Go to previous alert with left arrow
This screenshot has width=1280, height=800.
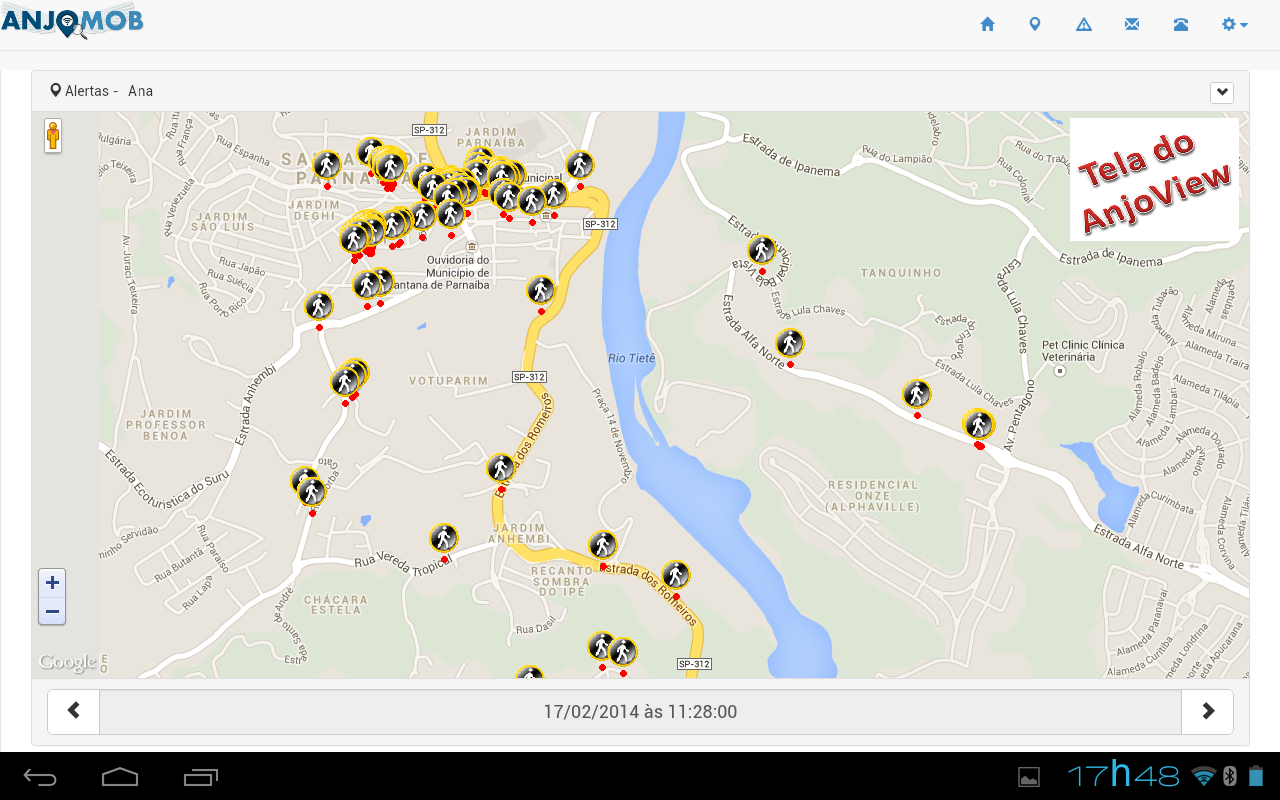[x=74, y=711]
